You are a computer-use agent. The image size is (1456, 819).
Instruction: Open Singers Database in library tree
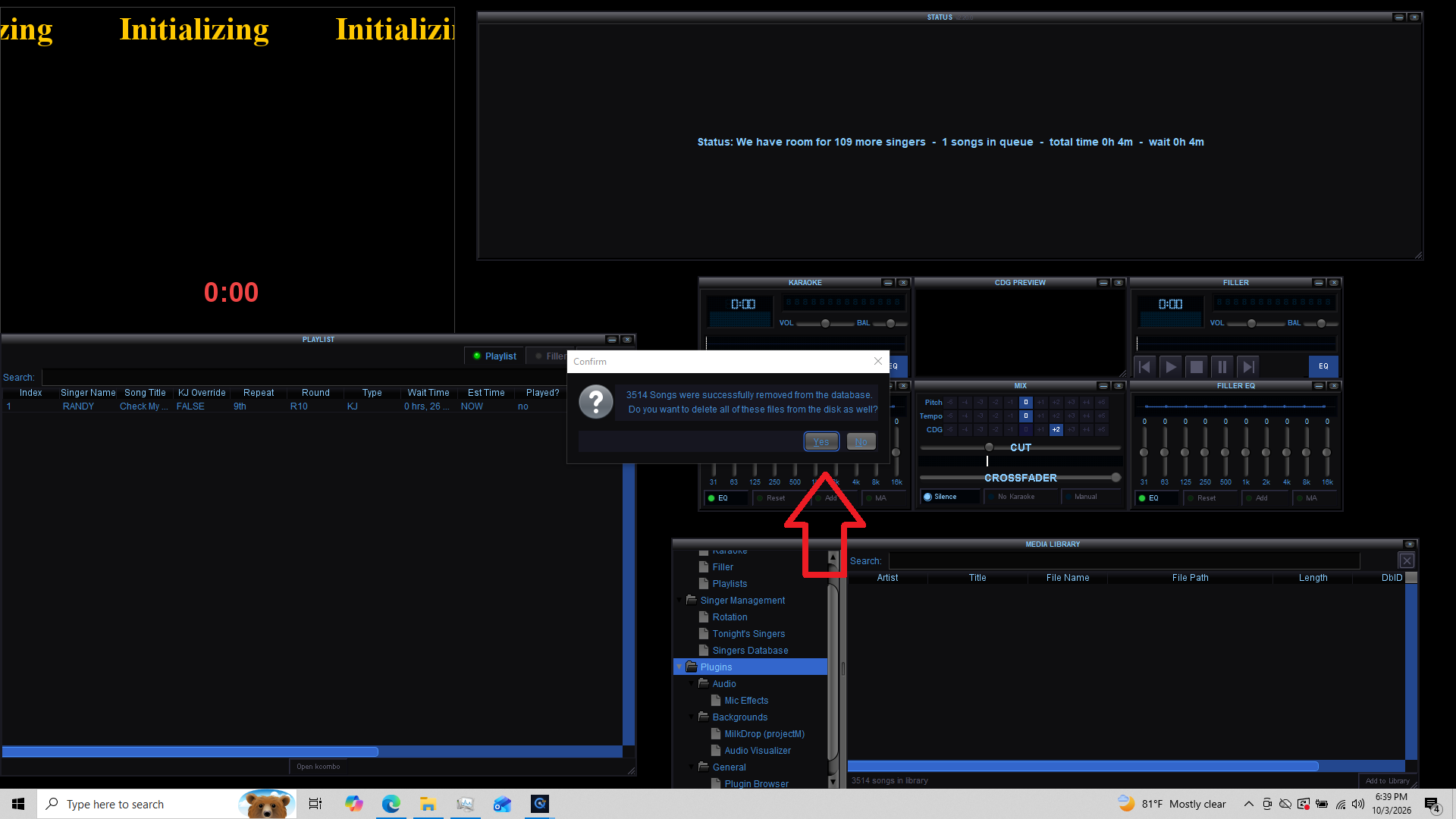point(750,651)
